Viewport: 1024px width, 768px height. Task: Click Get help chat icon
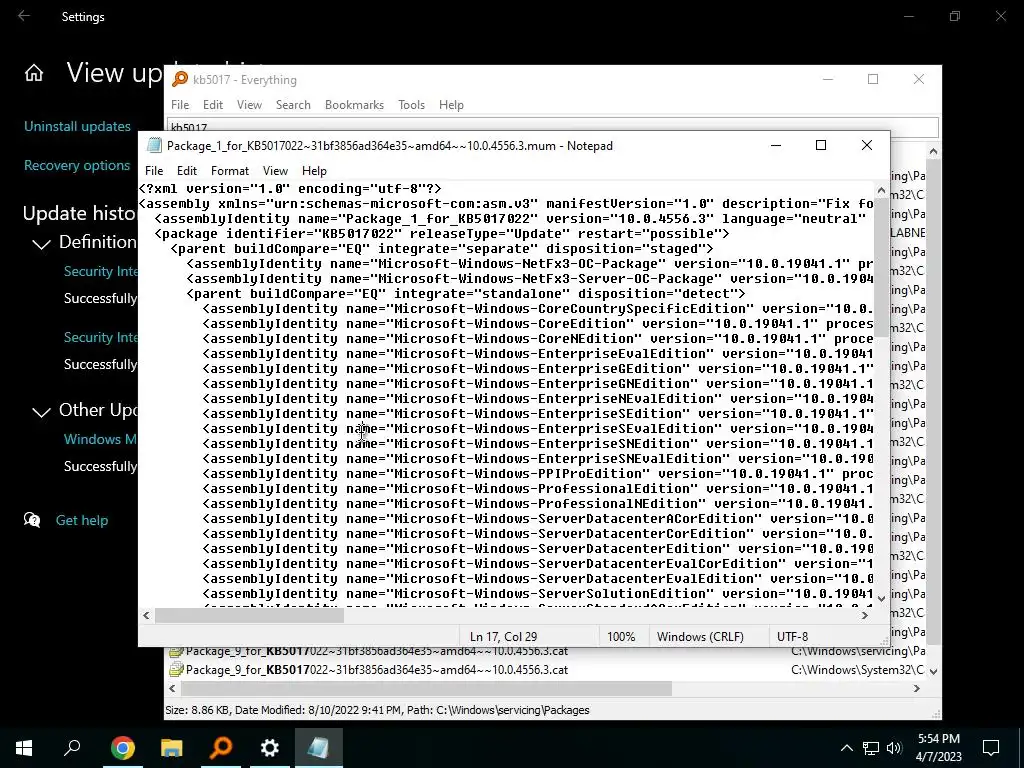click(32, 520)
